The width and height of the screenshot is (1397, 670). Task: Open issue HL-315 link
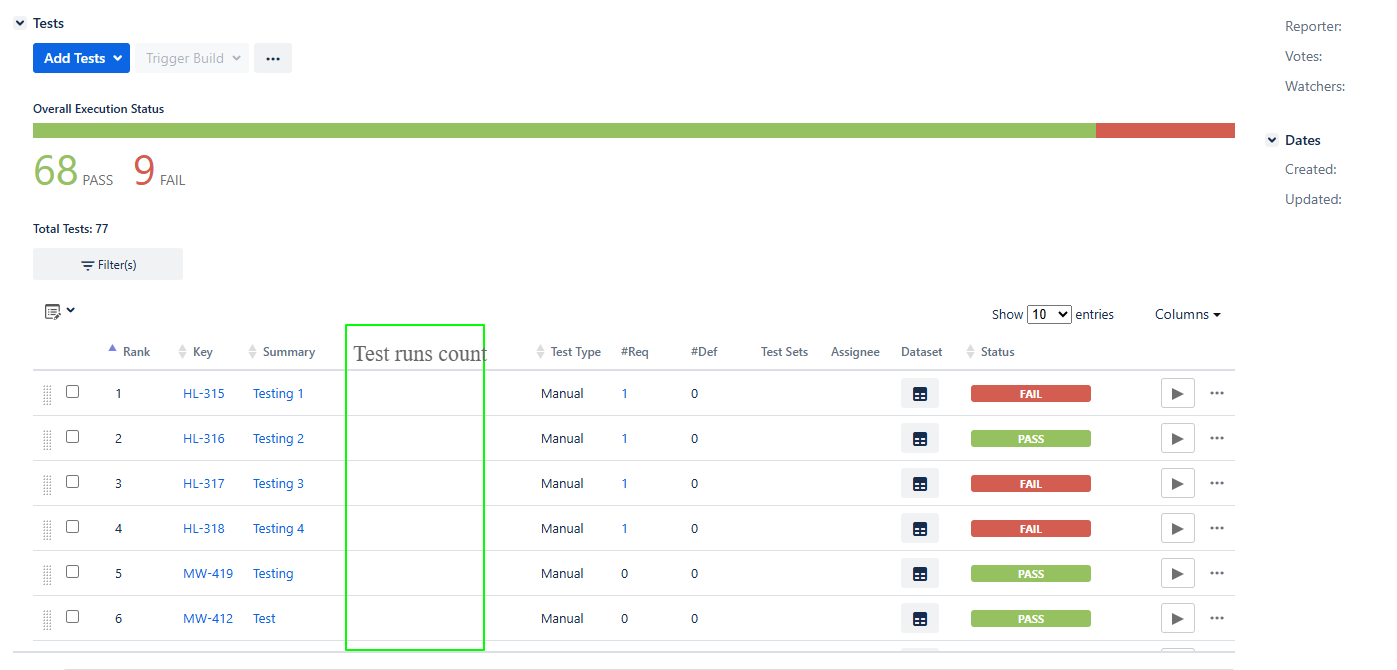[204, 394]
